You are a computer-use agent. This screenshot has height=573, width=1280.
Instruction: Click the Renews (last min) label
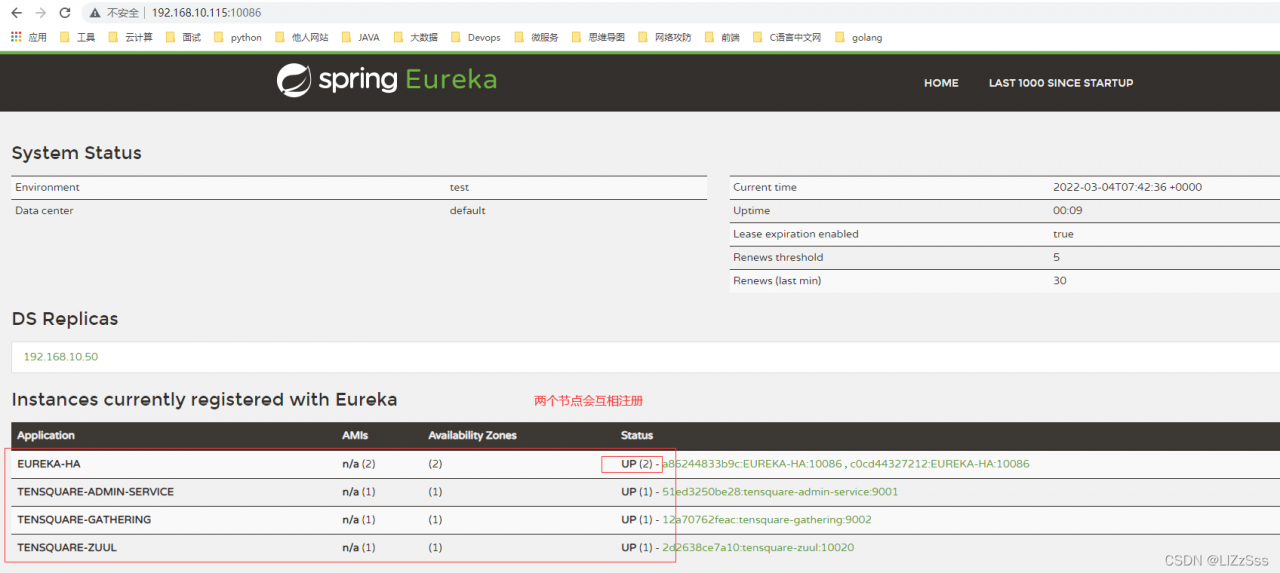777,281
